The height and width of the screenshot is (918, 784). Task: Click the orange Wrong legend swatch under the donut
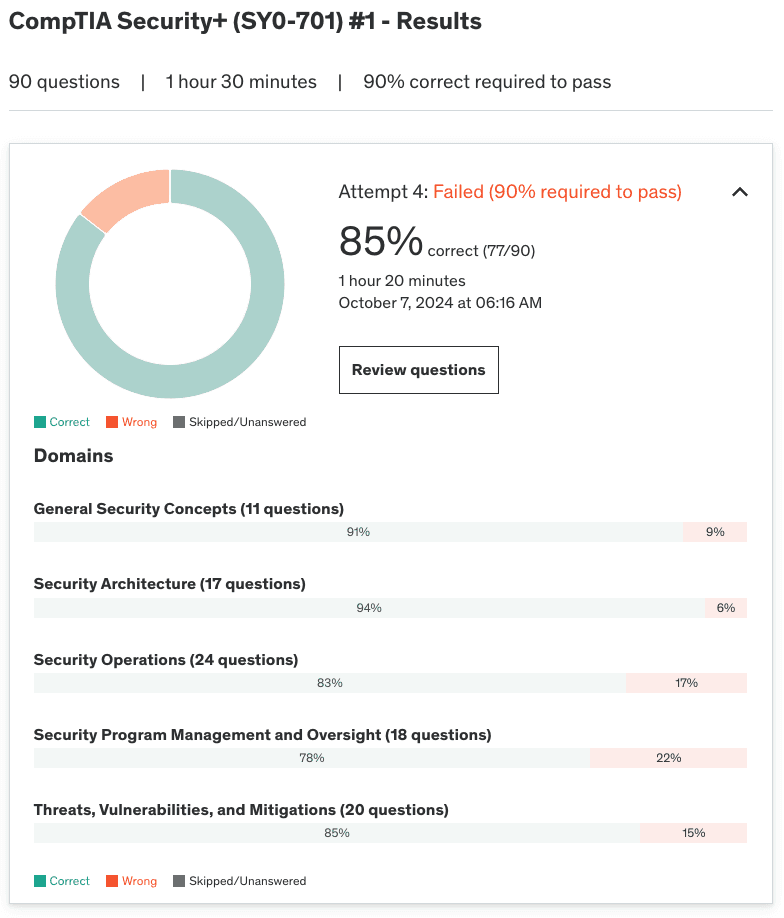click(x=112, y=422)
